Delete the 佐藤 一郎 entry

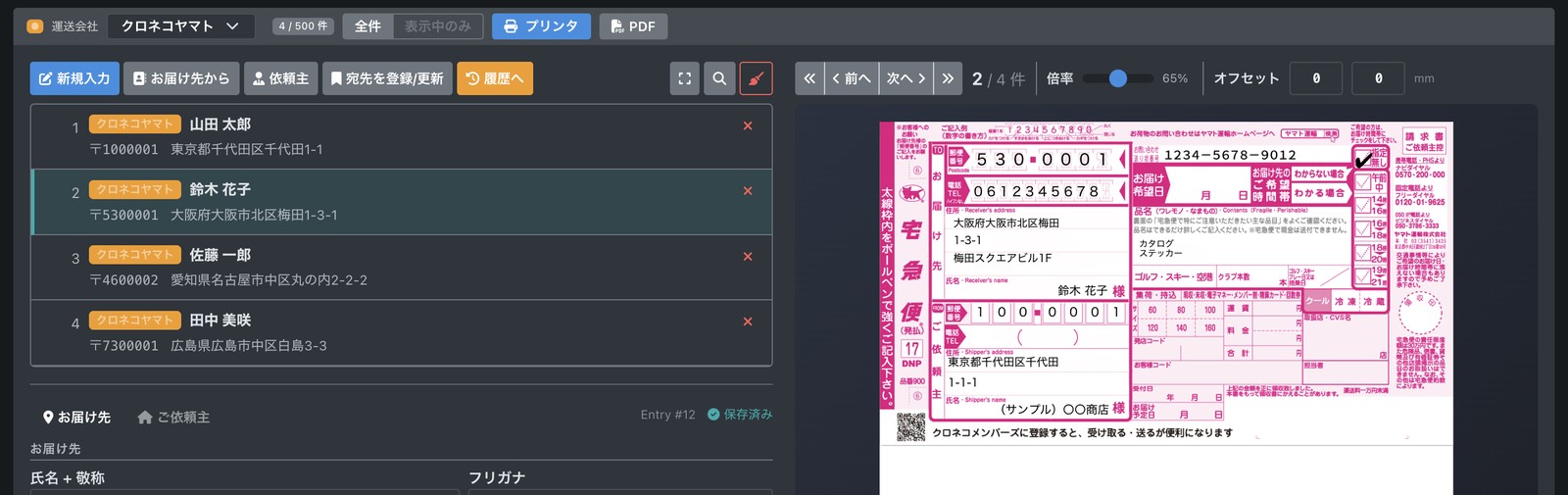click(748, 257)
